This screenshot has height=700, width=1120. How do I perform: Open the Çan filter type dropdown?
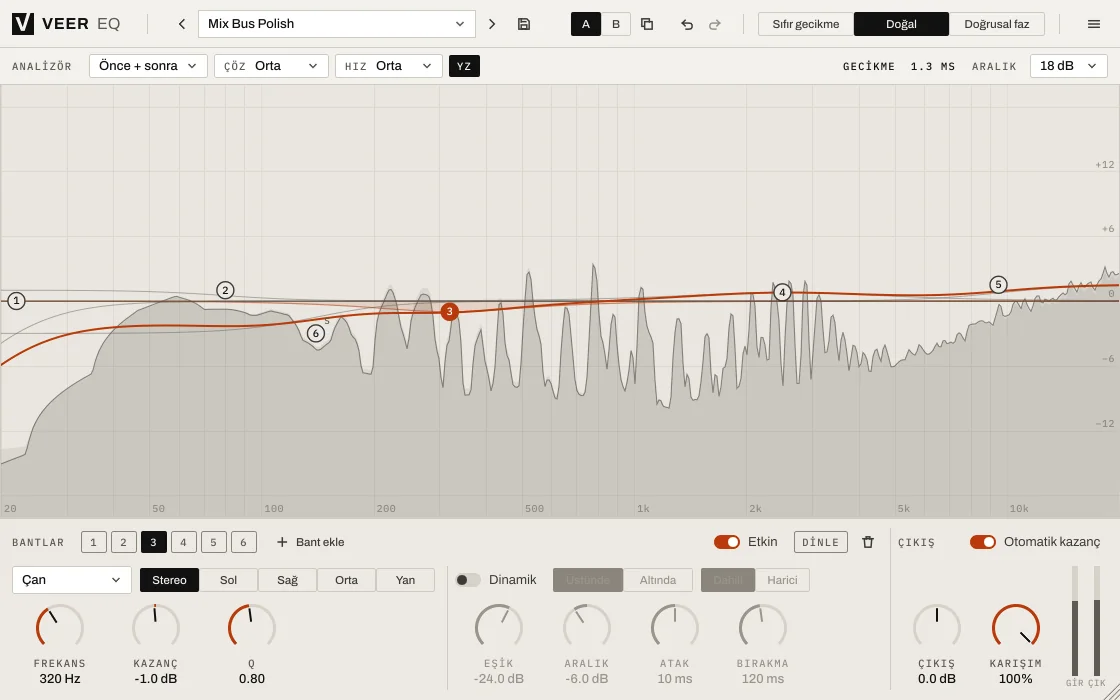tap(71, 580)
